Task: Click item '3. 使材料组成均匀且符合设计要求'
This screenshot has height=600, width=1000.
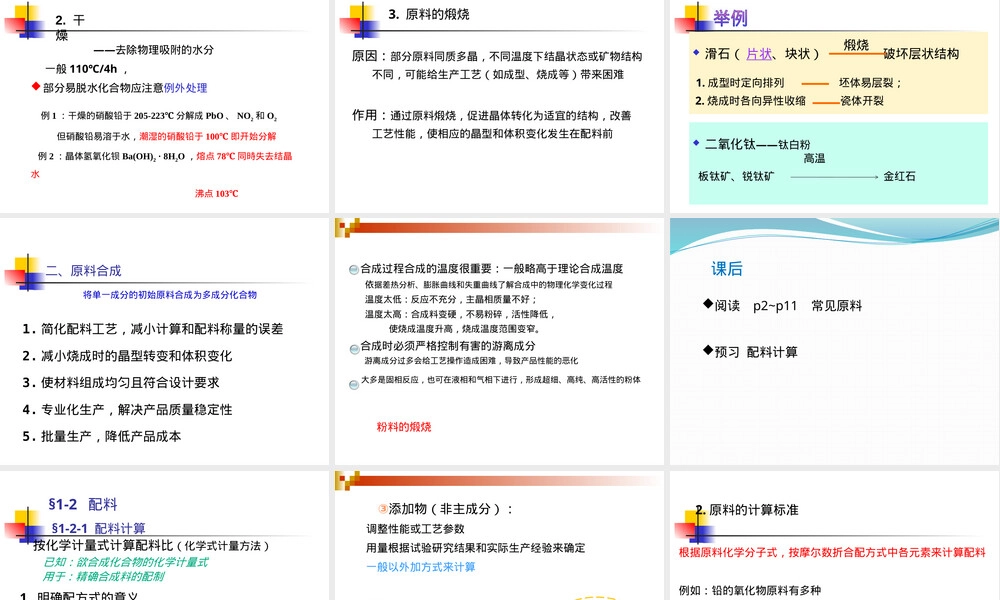Action: [x=121, y=383]
